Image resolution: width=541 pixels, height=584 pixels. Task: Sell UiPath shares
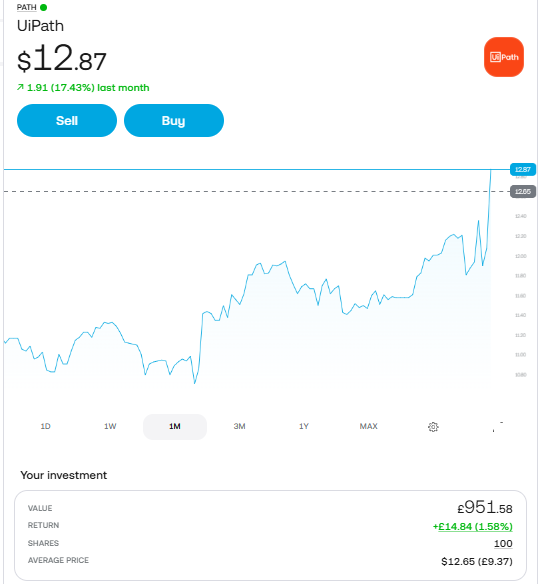coord(67,120)
